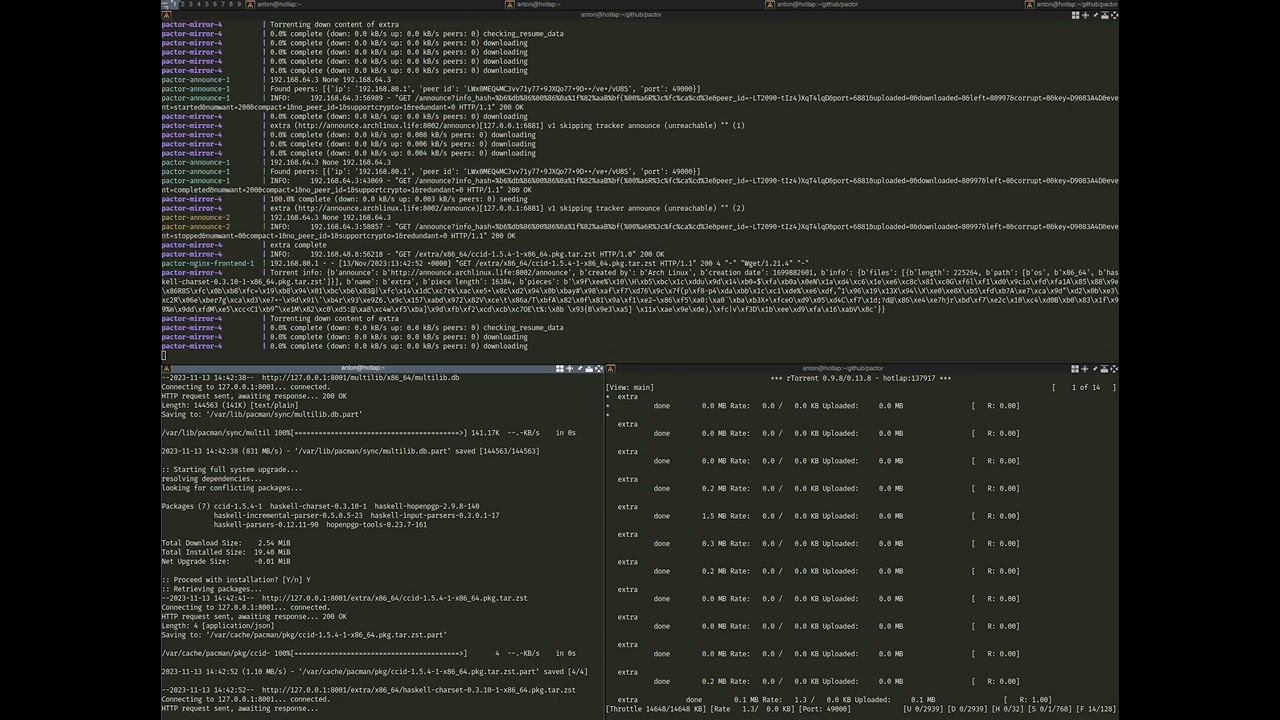Screen dimensions: 1280x720
Task: Open layout grid icon in pacman terminal pane
Action: [560, 368]
